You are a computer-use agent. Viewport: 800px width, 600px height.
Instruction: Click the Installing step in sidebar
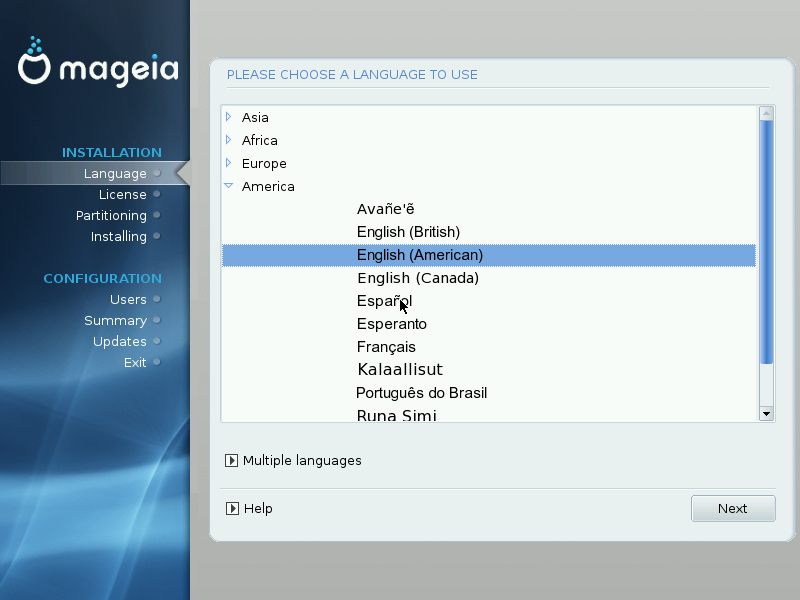click(x=118, y=236)
